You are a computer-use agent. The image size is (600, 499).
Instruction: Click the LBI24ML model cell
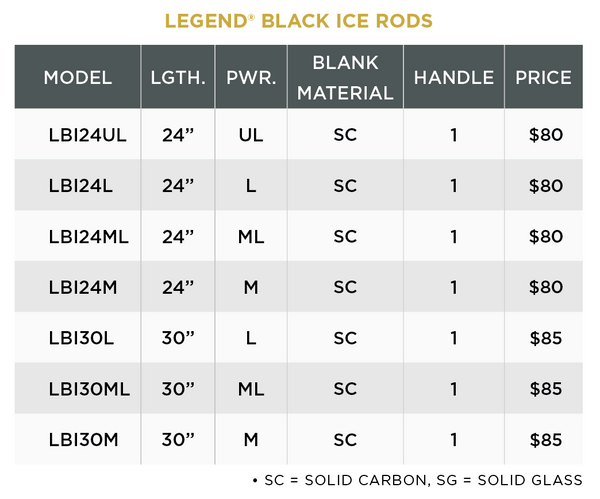[x=87, y=236]
